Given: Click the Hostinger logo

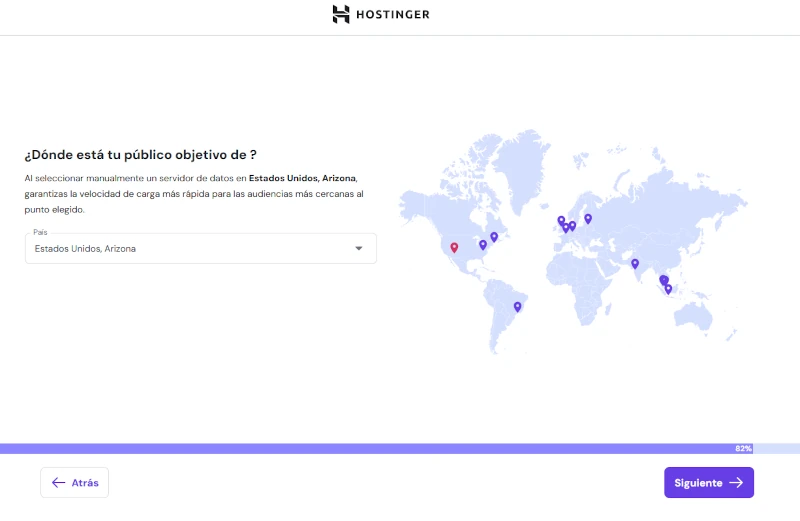Looking at the screenshot, I should (381, 15).
